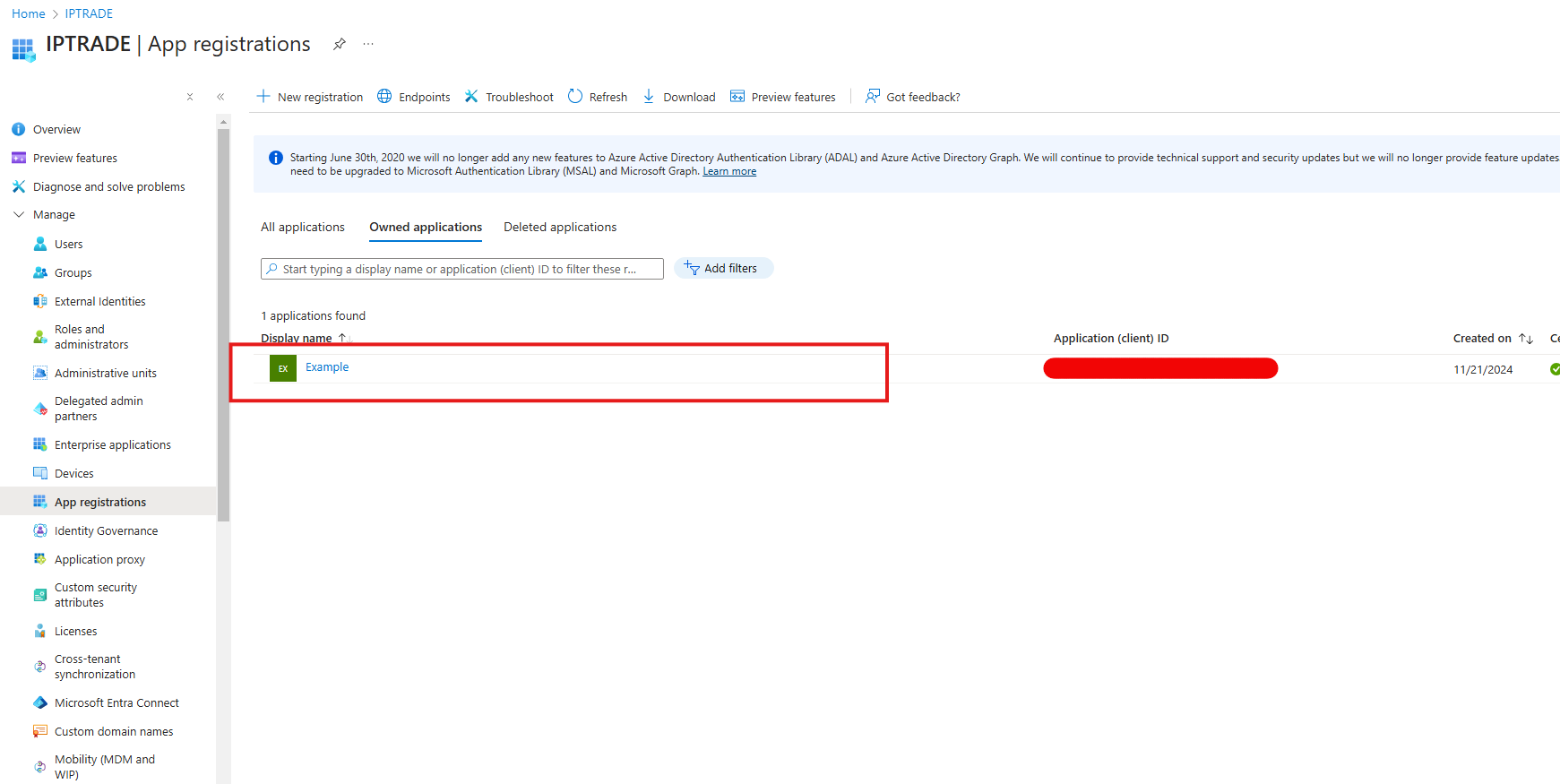
Task: Collapse the left navigation menu
Action: pos(220,97)
